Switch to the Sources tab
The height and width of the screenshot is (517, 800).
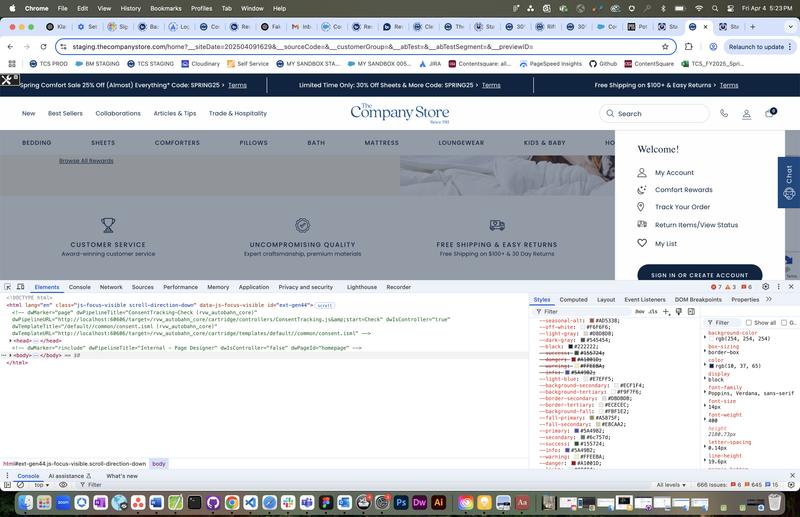(x=142, y=287)
